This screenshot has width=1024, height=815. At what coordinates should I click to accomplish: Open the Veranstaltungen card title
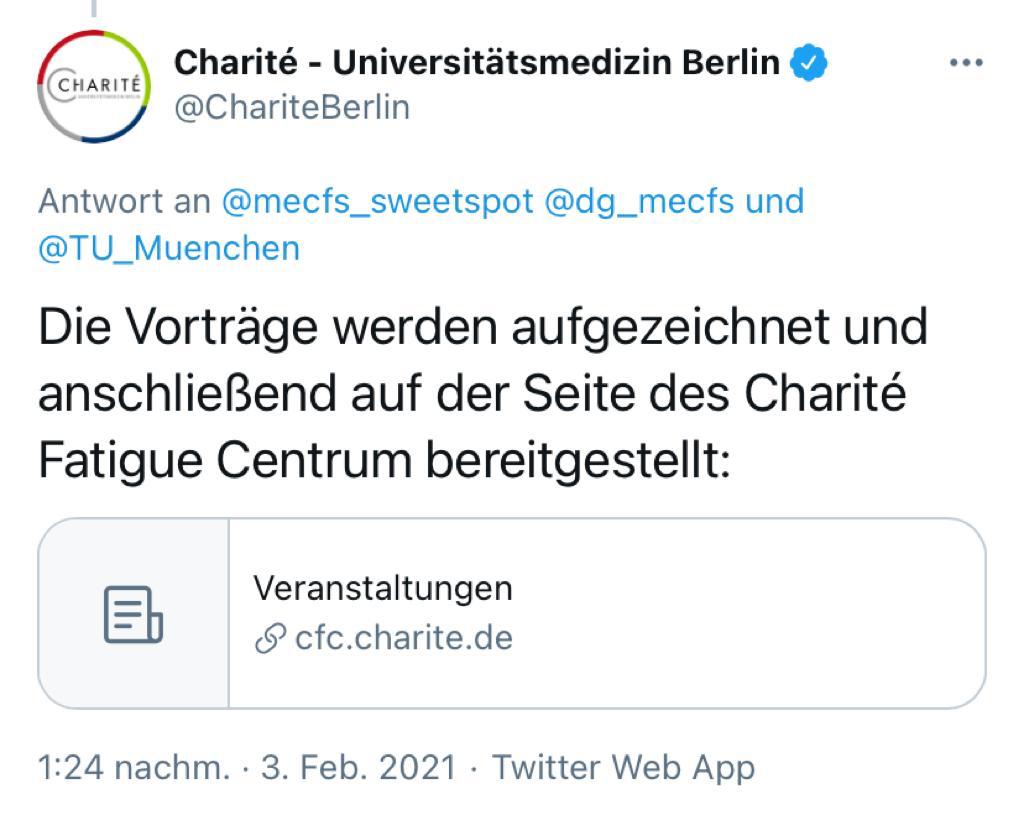pyautogui.click(x=382, y=588)
